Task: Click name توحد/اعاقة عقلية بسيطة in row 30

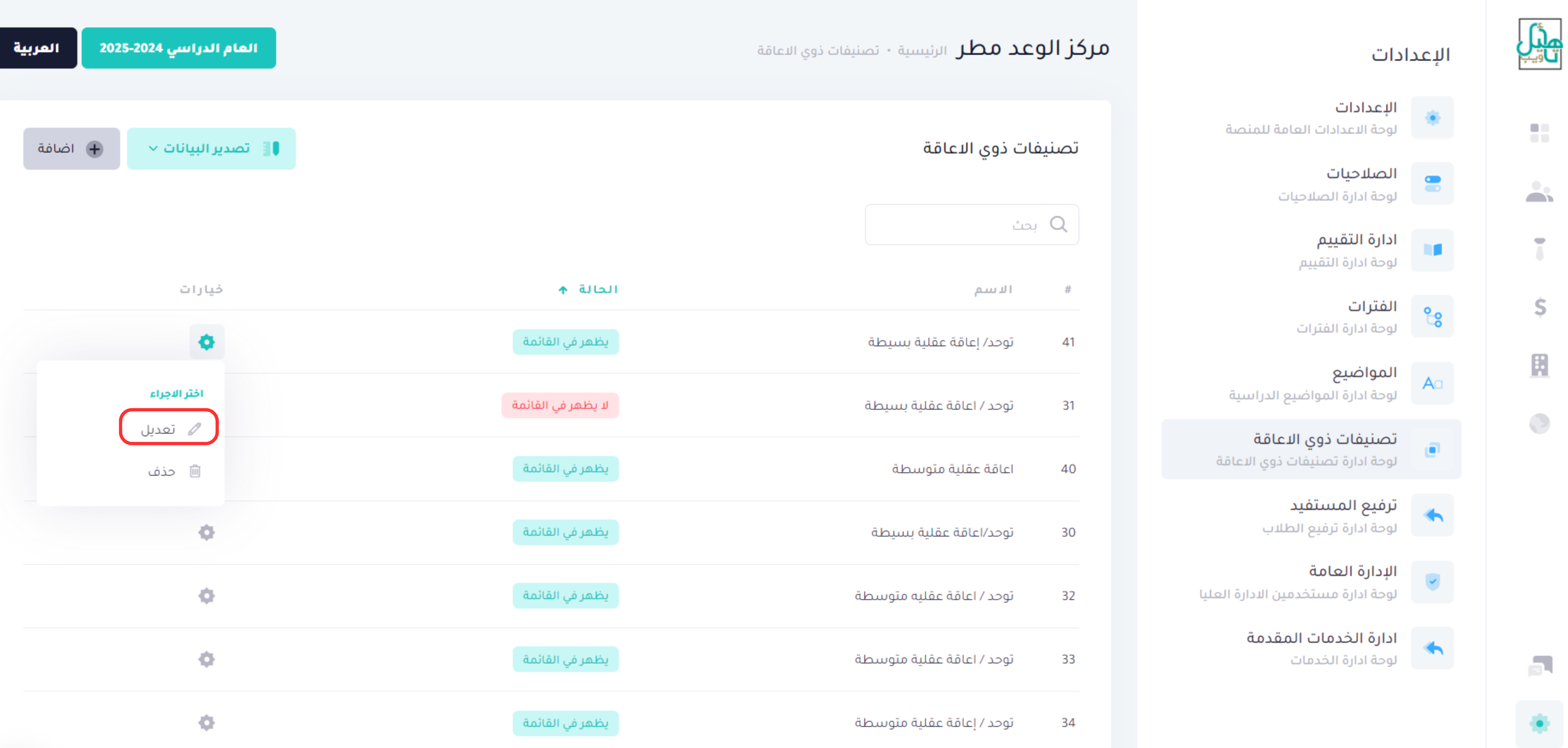Action: 942,532
